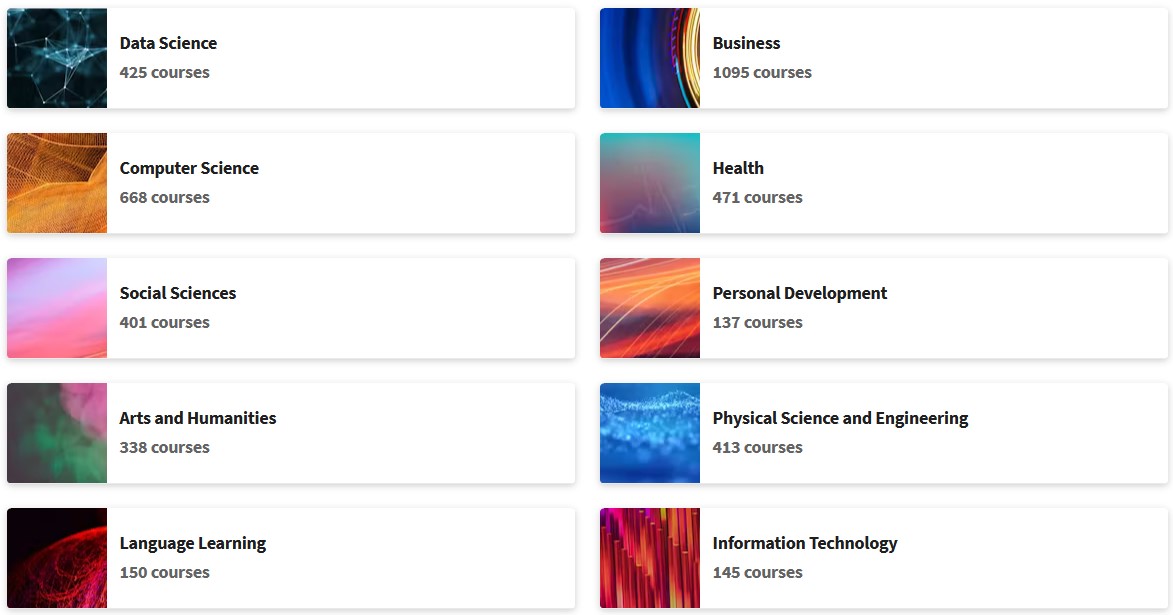Select 150 courses under Language Learning
This screenshot has width=1173, height=615.
point(165,572)
